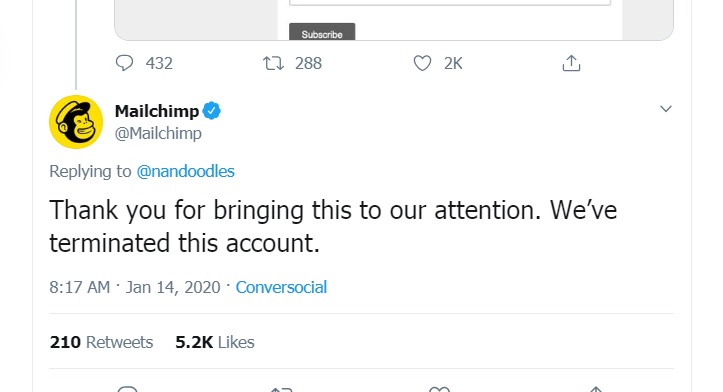The width and height of the screenshot is (723, 392).
Task: Open the @nandoodles profile link
Action: point(185,172)
